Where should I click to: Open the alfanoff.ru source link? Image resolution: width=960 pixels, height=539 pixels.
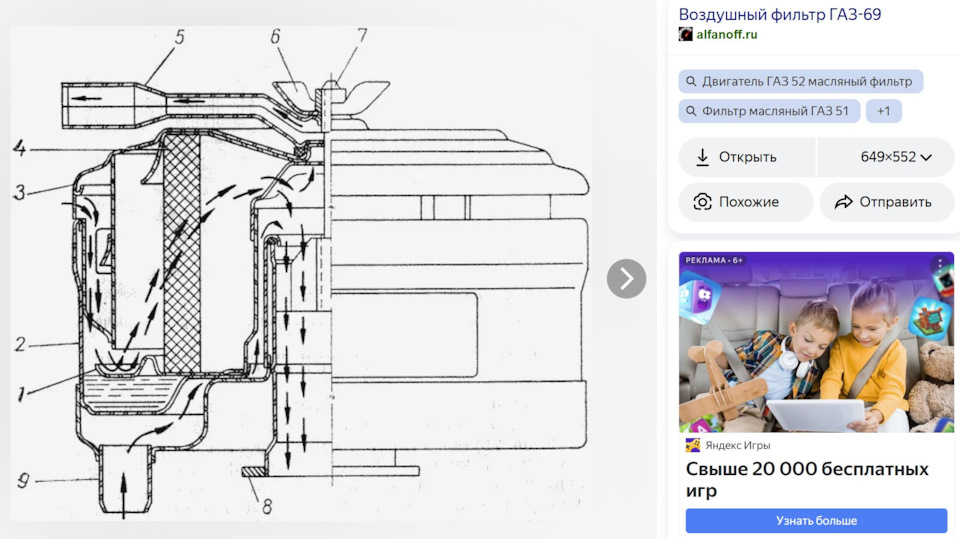coord(726,34)
